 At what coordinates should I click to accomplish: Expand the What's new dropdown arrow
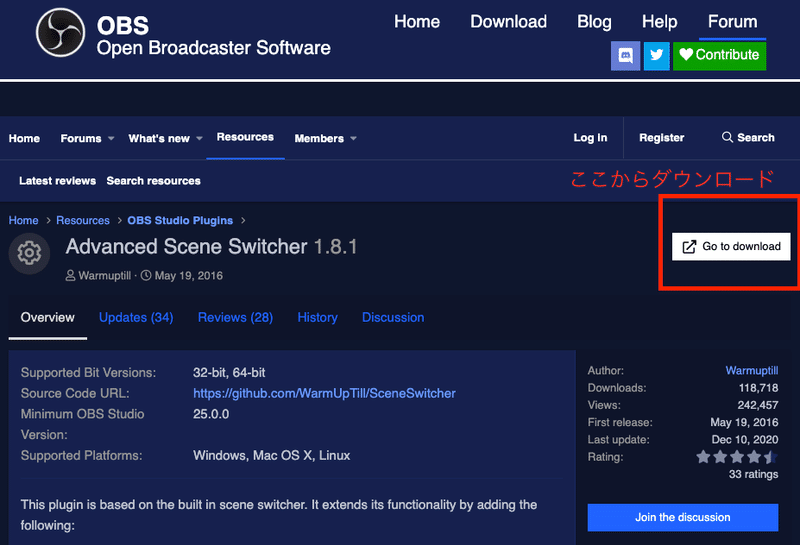[199, 138]
